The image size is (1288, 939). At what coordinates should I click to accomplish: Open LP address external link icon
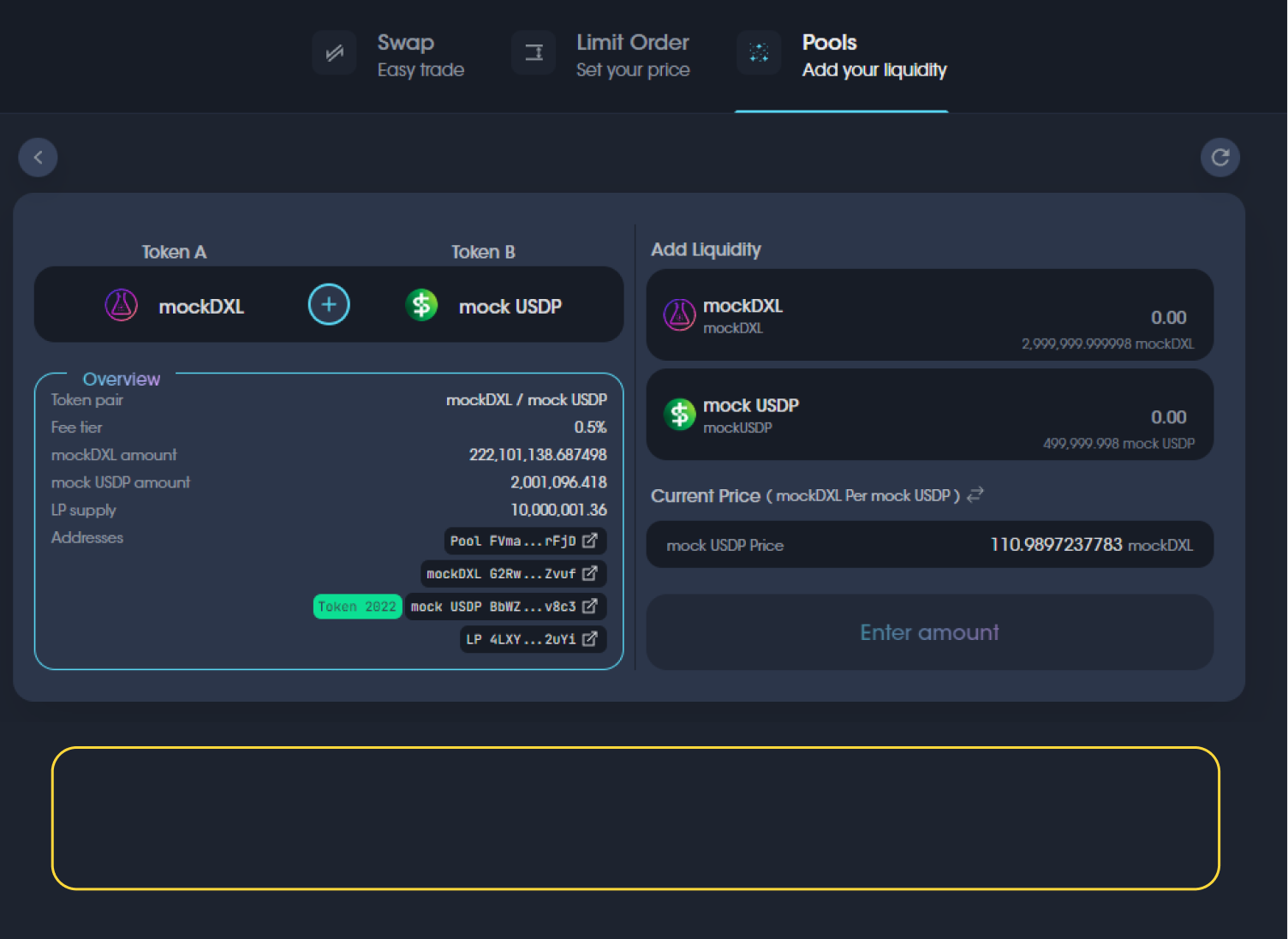(x=589, y=639)
